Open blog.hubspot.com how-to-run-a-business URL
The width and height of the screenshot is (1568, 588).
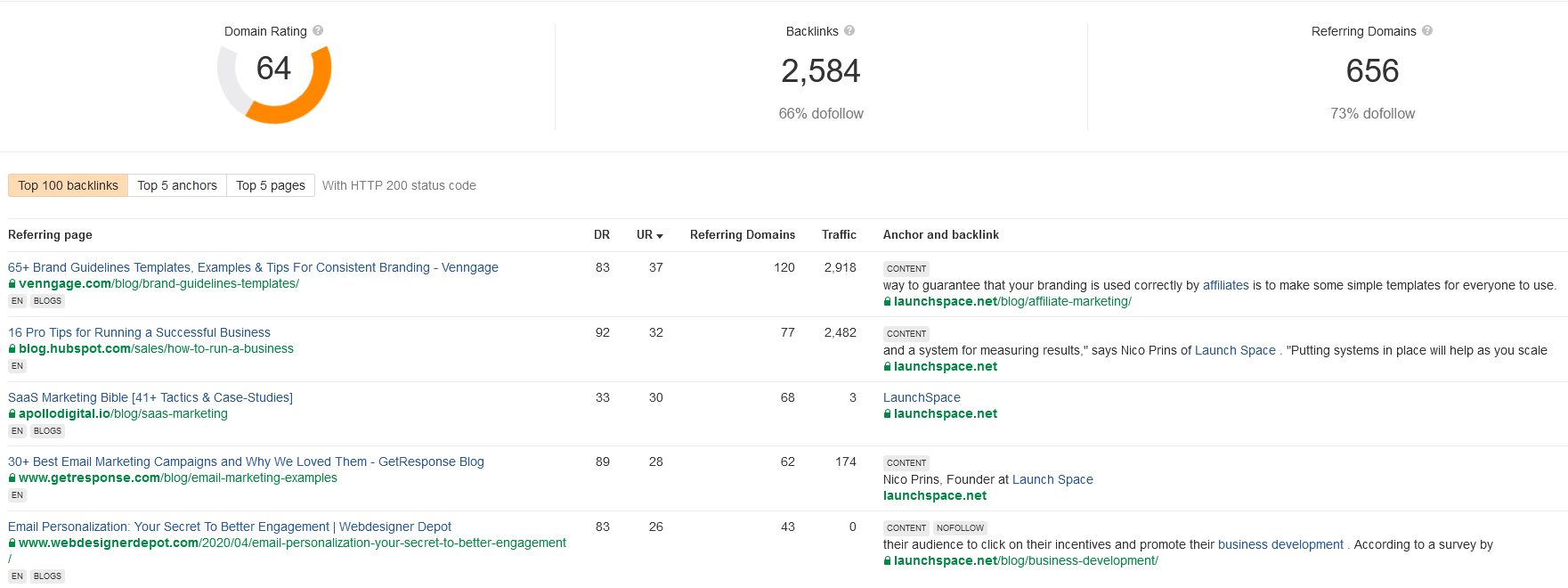pyautogui.click(x=156, y=349)
